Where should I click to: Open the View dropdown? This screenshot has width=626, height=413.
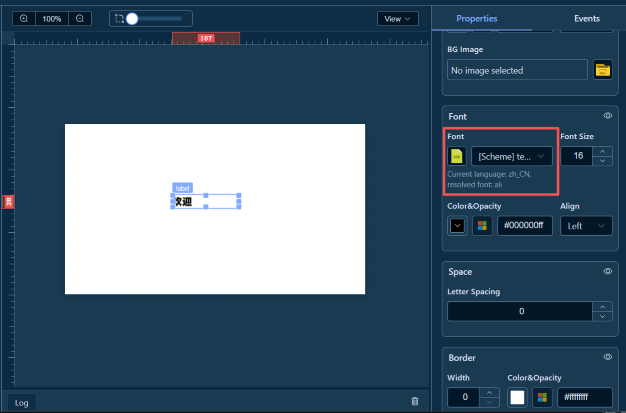pos(398,19)
